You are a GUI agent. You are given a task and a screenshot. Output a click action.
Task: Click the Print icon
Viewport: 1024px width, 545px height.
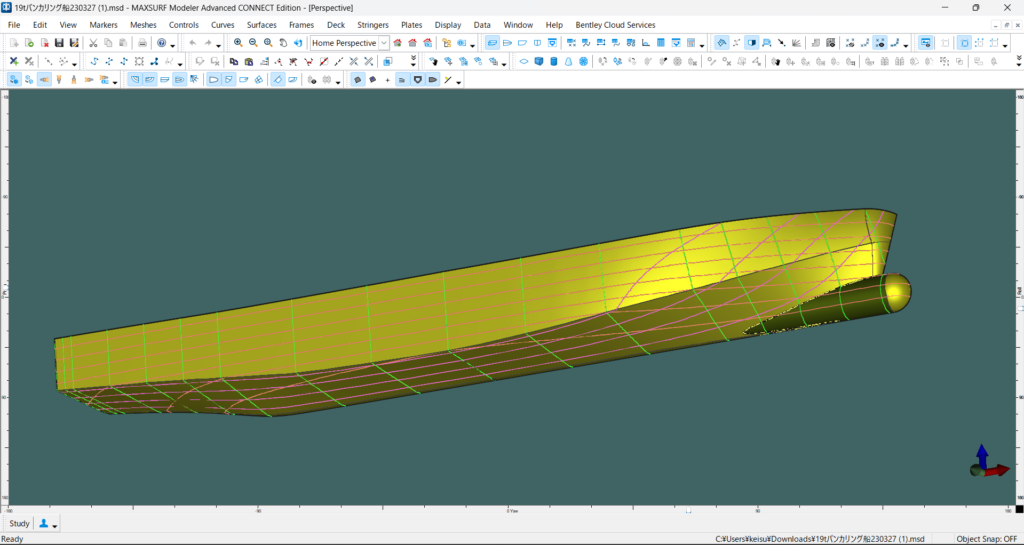142,43
